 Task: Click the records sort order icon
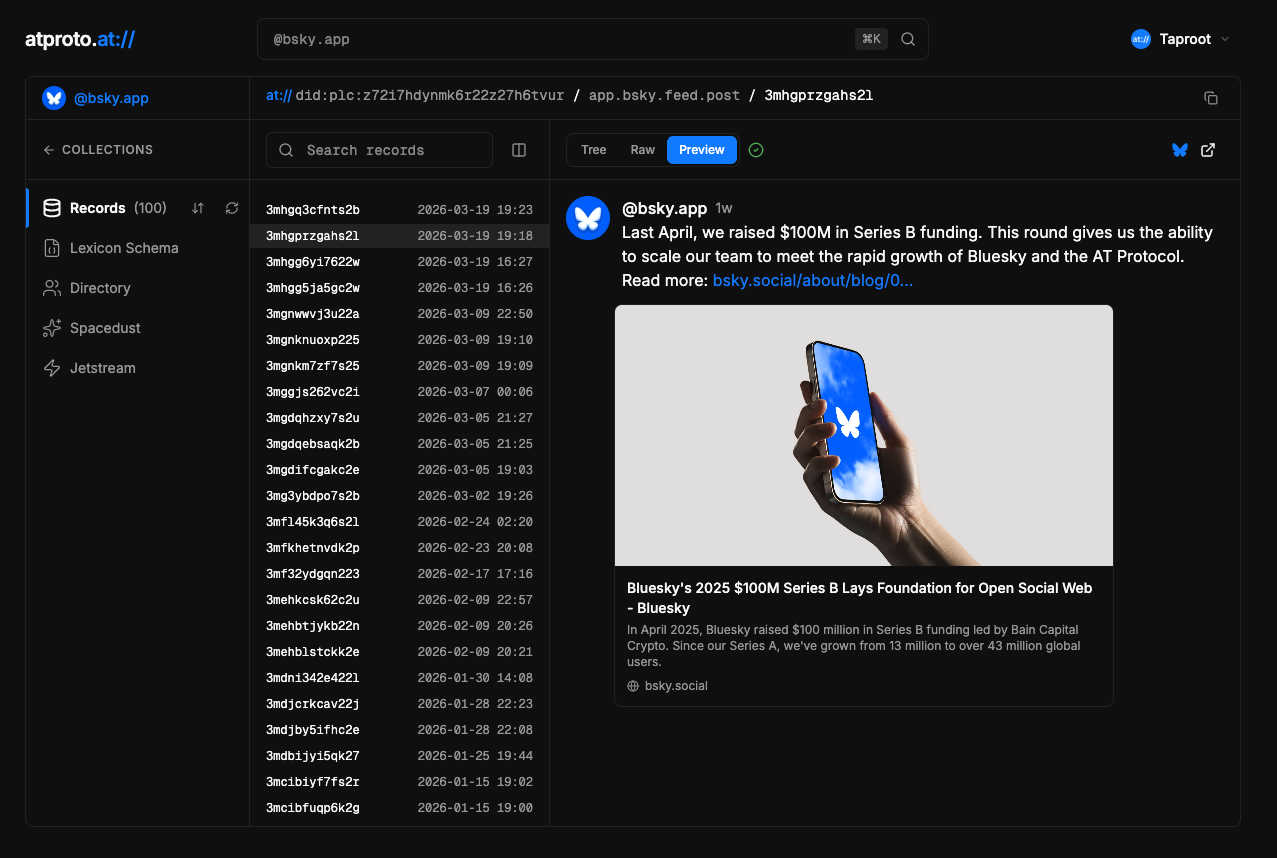(198, 208)
